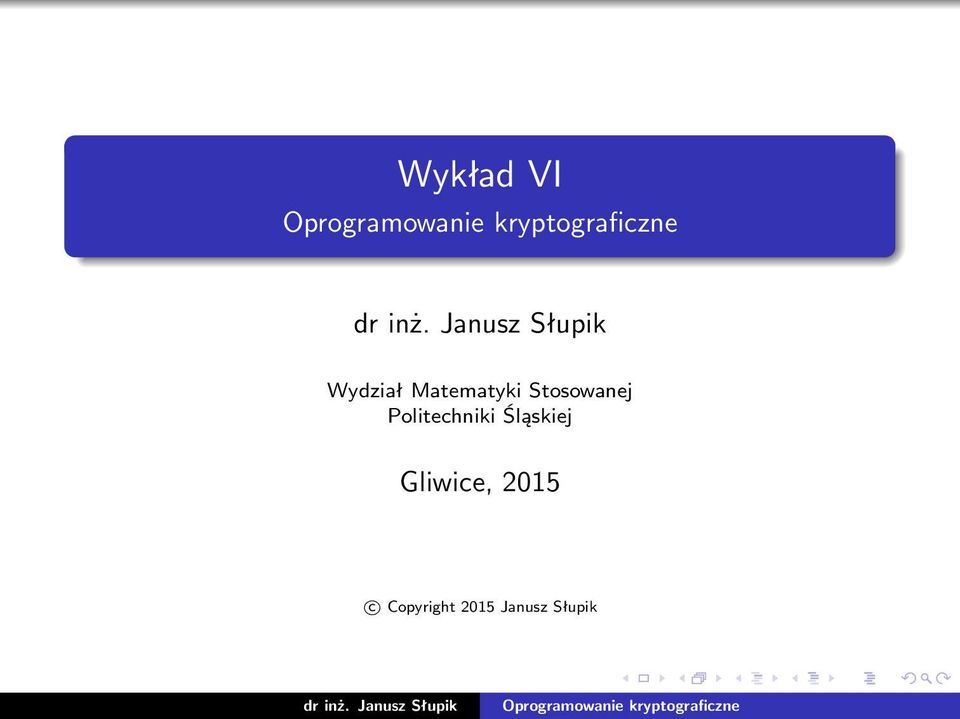
Task: Go to next slide arrow beside slide icon
Action: point(662,678)
